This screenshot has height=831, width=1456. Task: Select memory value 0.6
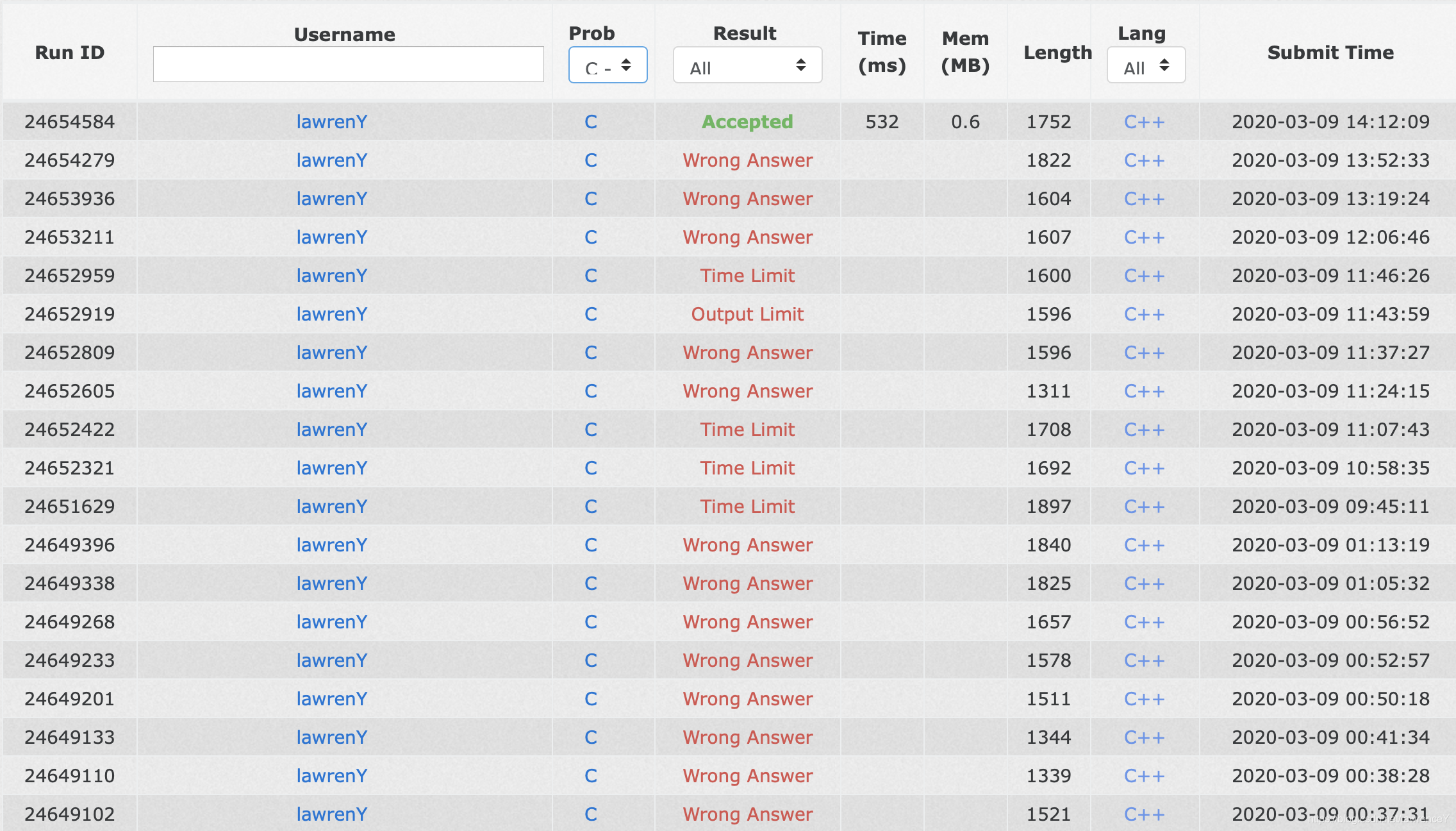(x=965, y=122)
